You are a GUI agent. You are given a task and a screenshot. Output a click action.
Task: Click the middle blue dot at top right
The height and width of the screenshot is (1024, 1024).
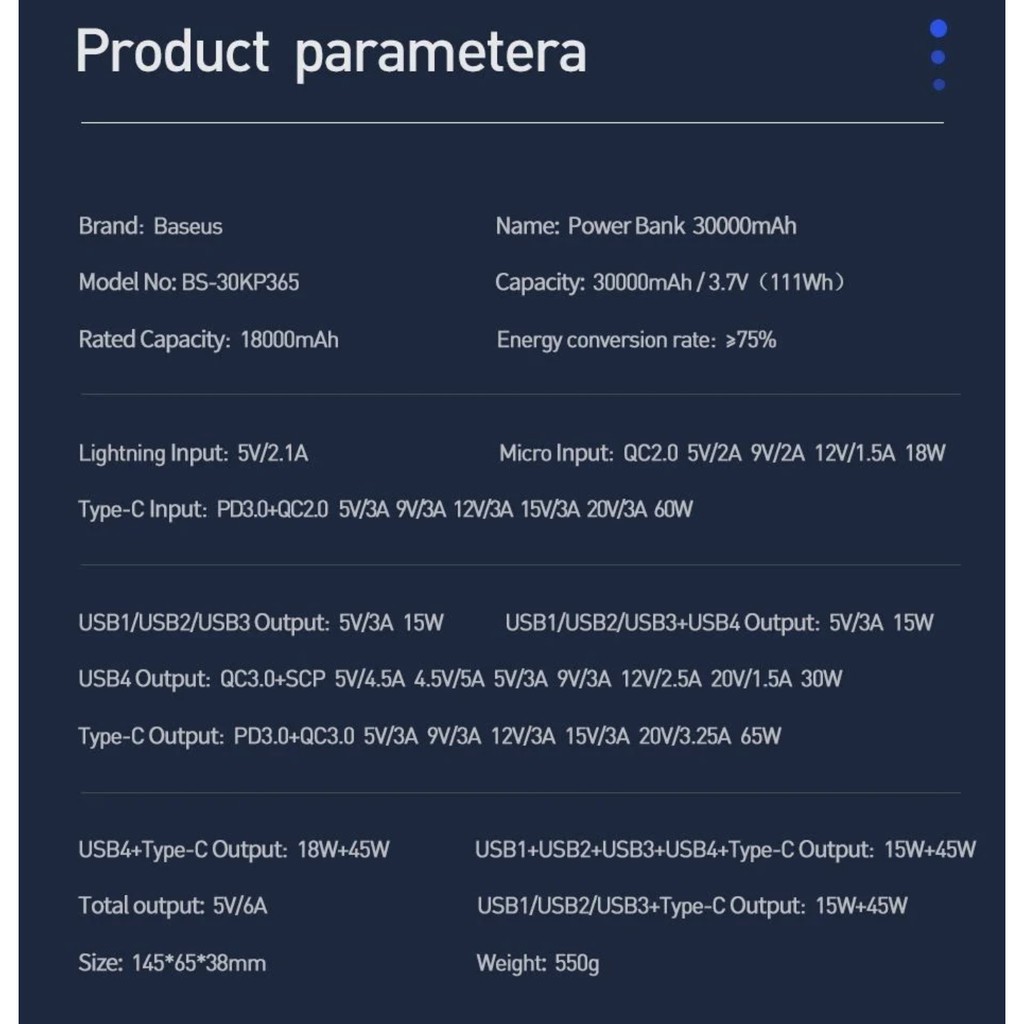tap(938, 58)
